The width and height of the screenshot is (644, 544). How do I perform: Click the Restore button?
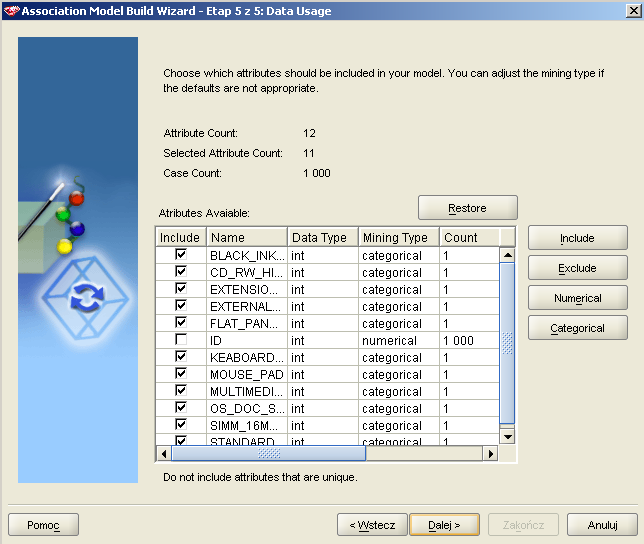[x=467, y=208]
